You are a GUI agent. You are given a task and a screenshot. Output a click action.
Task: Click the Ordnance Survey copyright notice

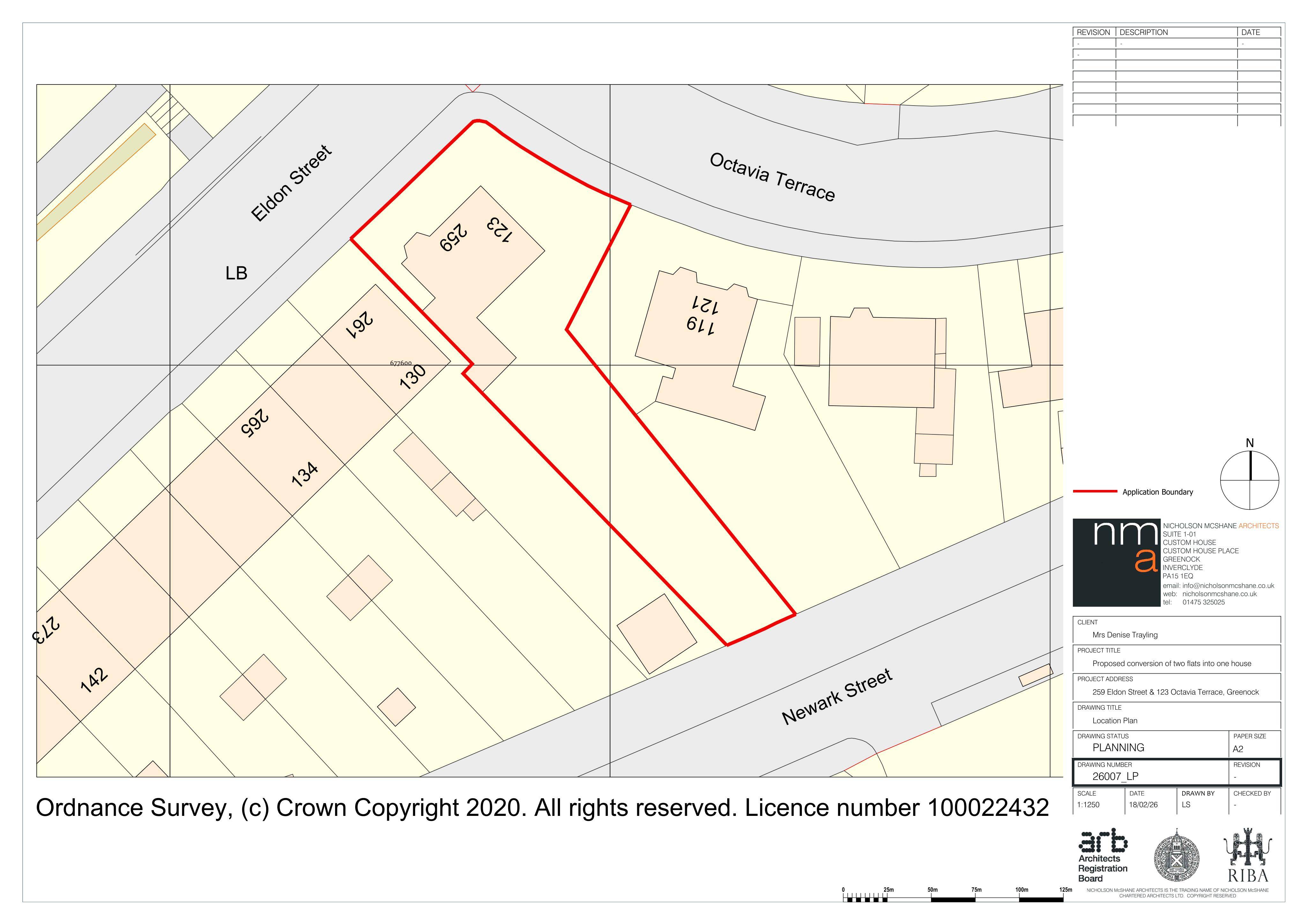pos(542,808)
